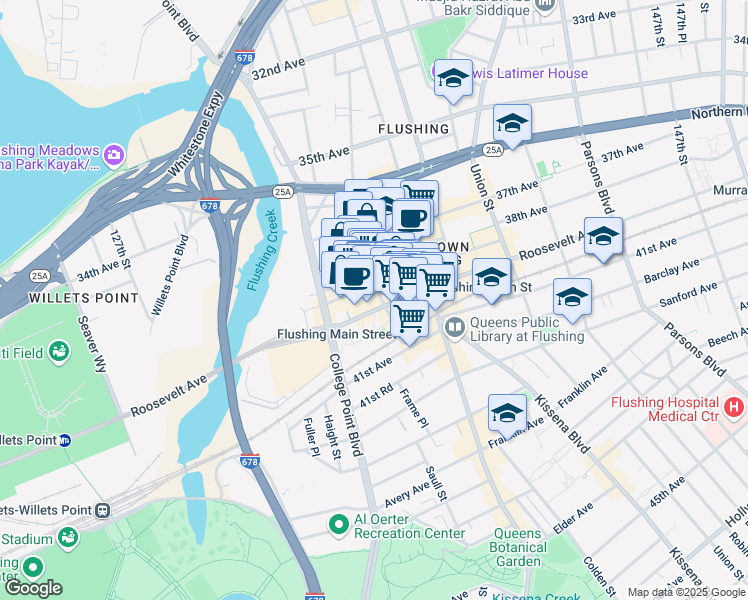Click the Queens Public Library at Flushing icon
The image size is (748, 600).
click(x=455, y=329)
